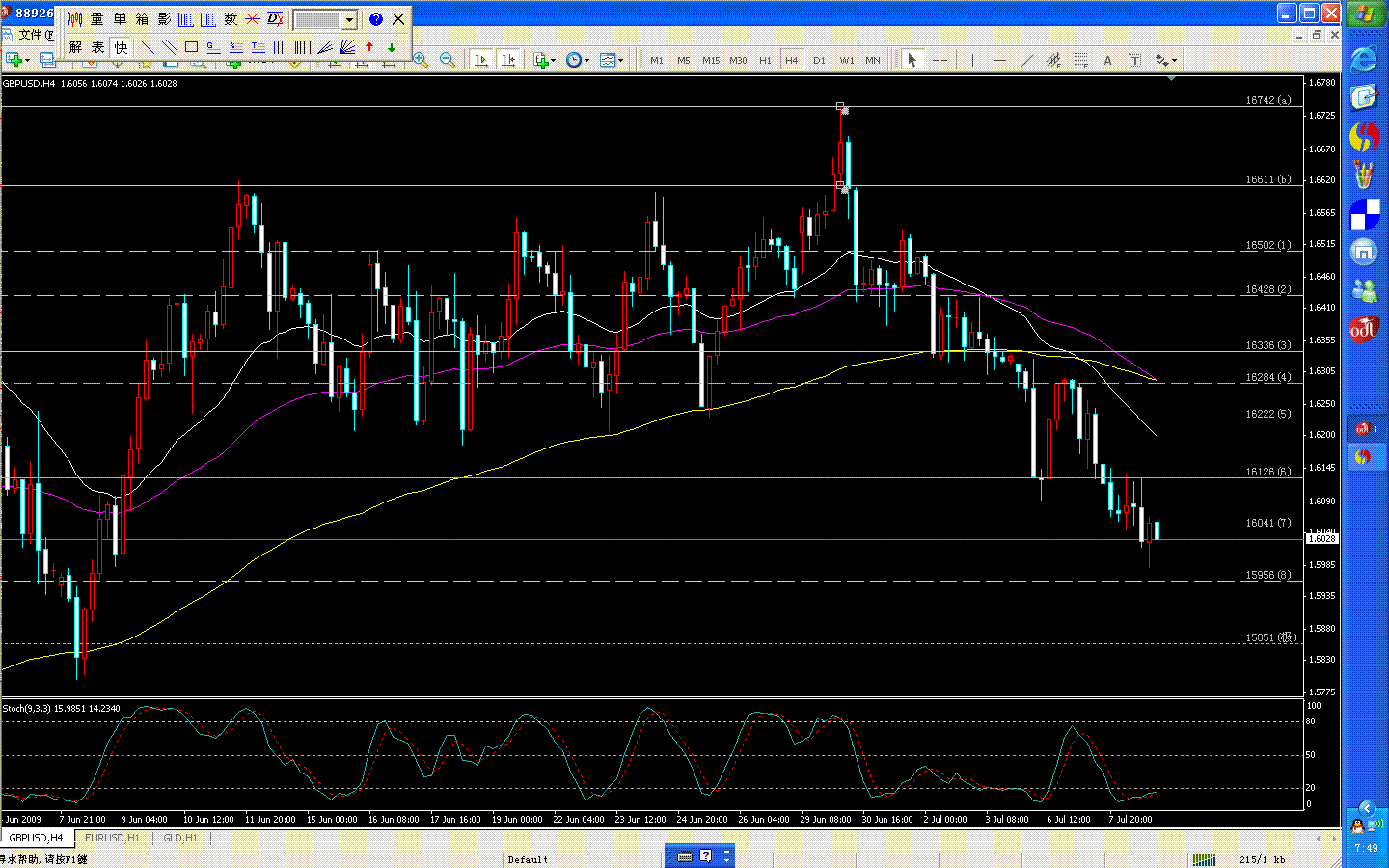Select the horizontal line tool
Image resolution: width=1389 pixels, height=868 pixels.
pyautogui.click(x=999, y=60)
